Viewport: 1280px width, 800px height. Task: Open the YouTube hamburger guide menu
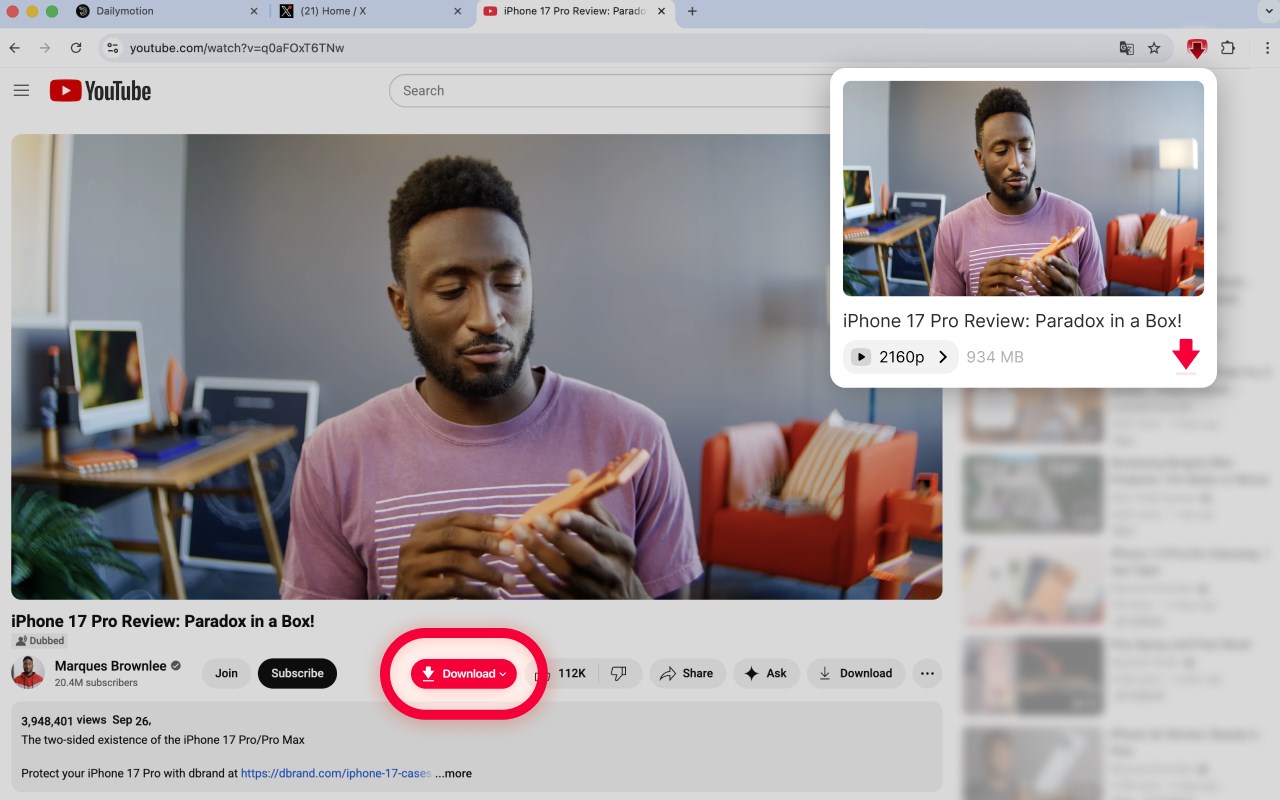pos(21,91)
